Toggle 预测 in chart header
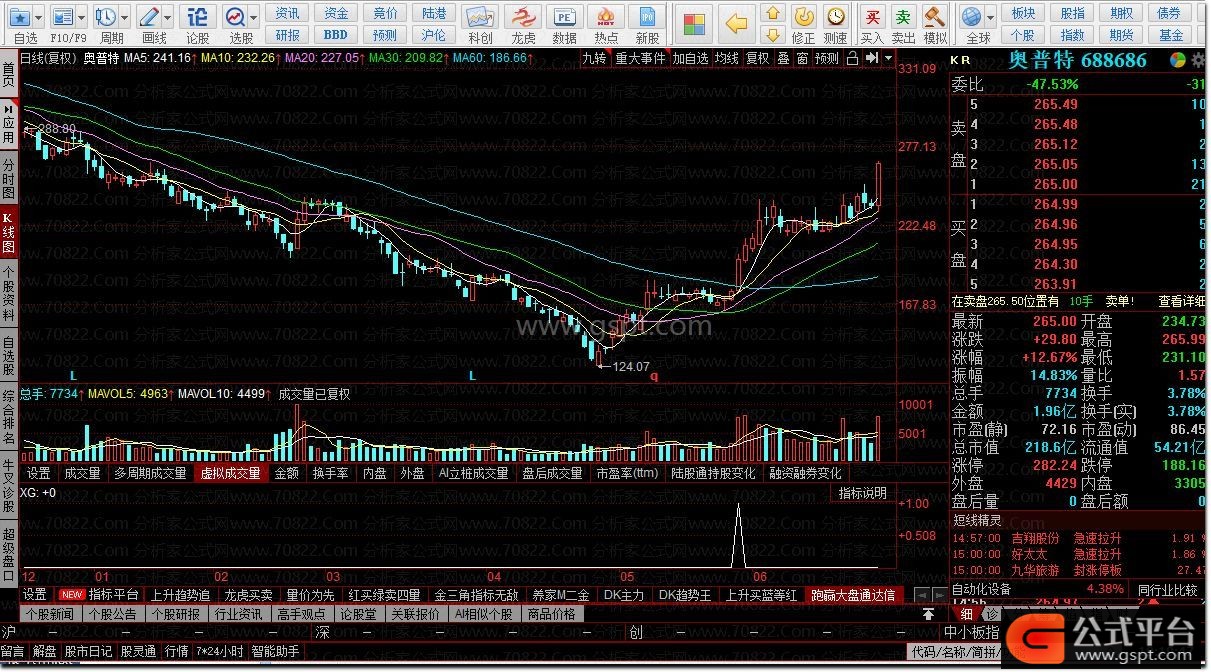1211x672 pixels. [x=827, y=58]
